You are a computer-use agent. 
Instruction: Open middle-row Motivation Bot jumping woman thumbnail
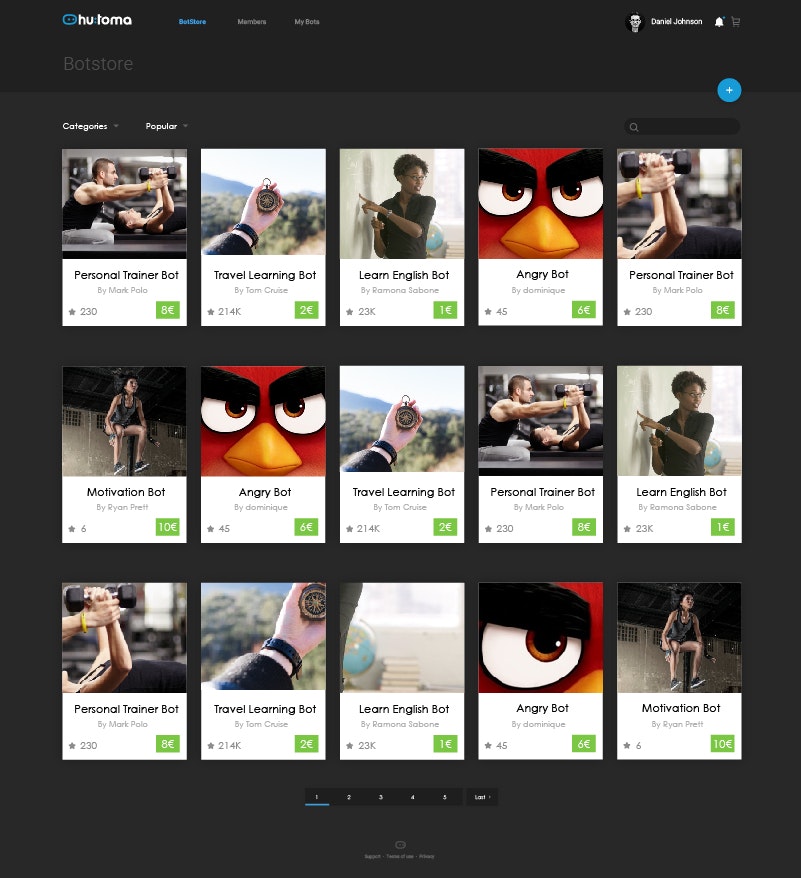(x=124, y=421)
